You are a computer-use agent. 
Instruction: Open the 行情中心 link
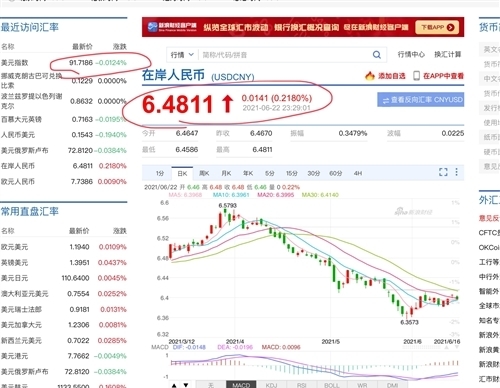click(x=411, y=54)
